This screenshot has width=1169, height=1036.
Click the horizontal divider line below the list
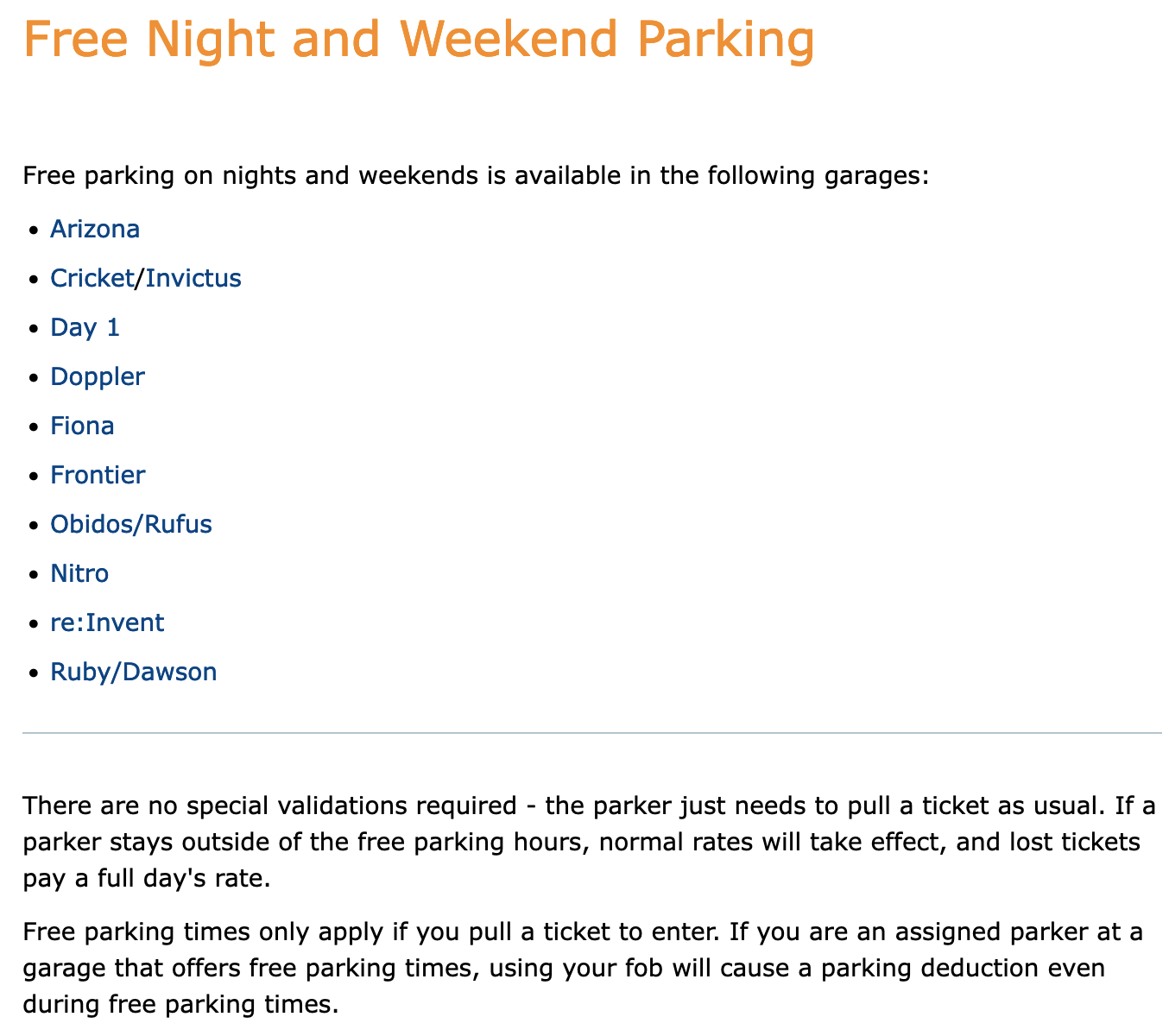(x=592, y=733)
